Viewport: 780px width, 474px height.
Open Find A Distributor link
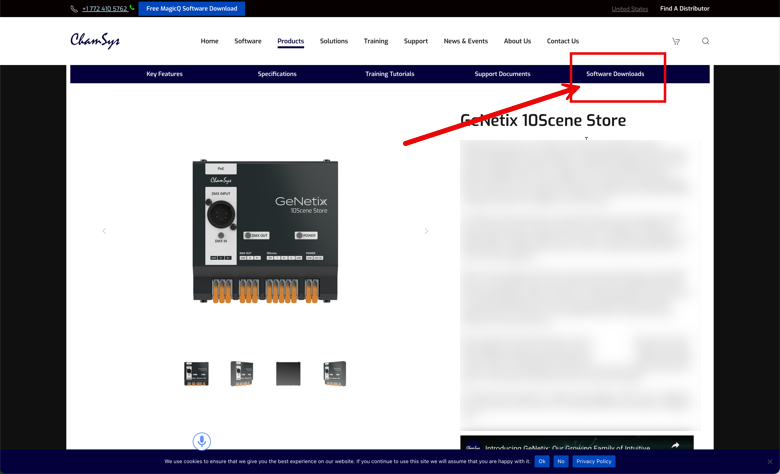pos(684,8)
